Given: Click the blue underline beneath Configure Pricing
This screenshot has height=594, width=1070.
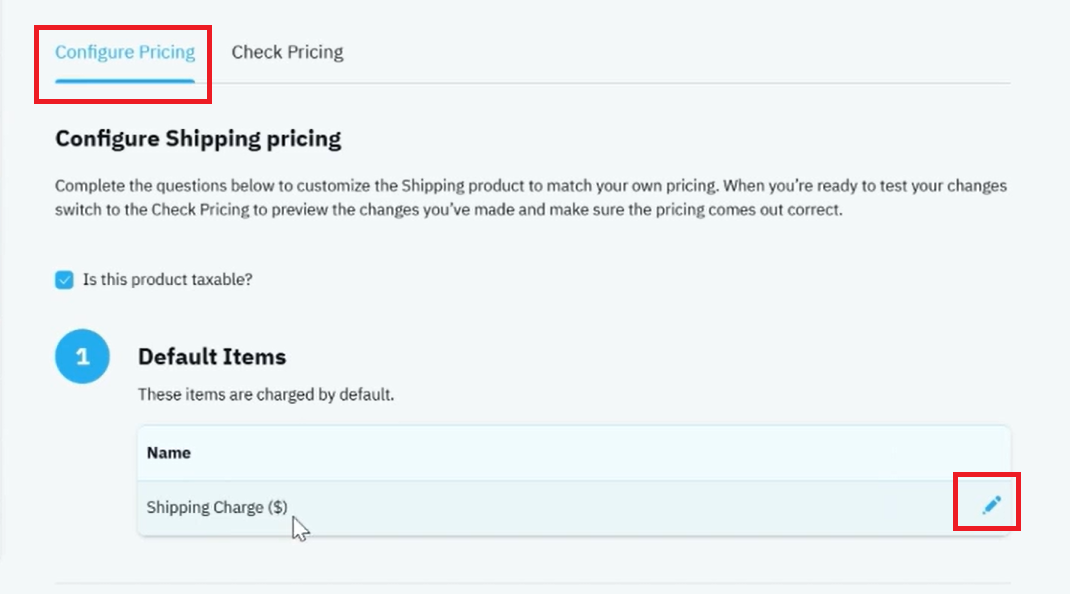Looking at the screenshot, I should (125, 81).
